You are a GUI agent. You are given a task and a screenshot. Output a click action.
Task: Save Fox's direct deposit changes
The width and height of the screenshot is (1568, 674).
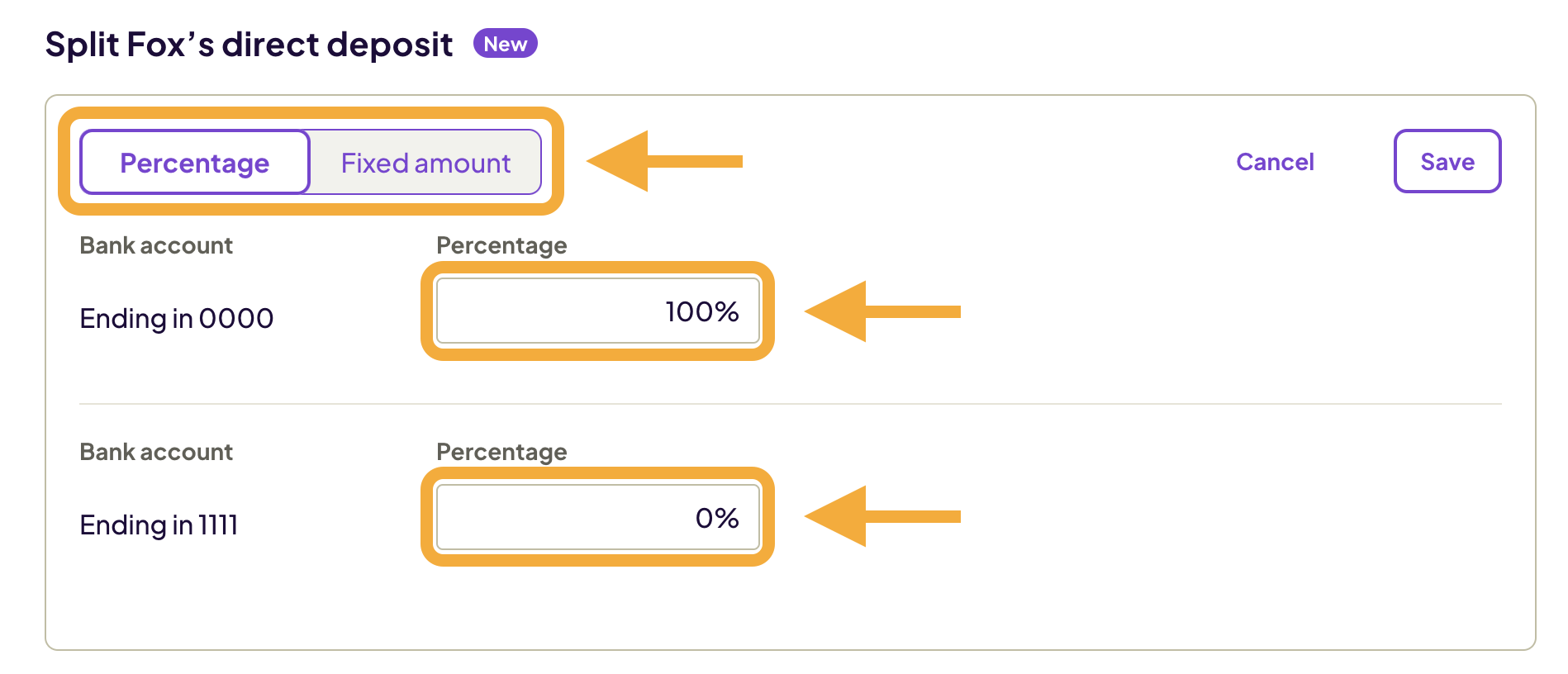[x=1447, y=162]
